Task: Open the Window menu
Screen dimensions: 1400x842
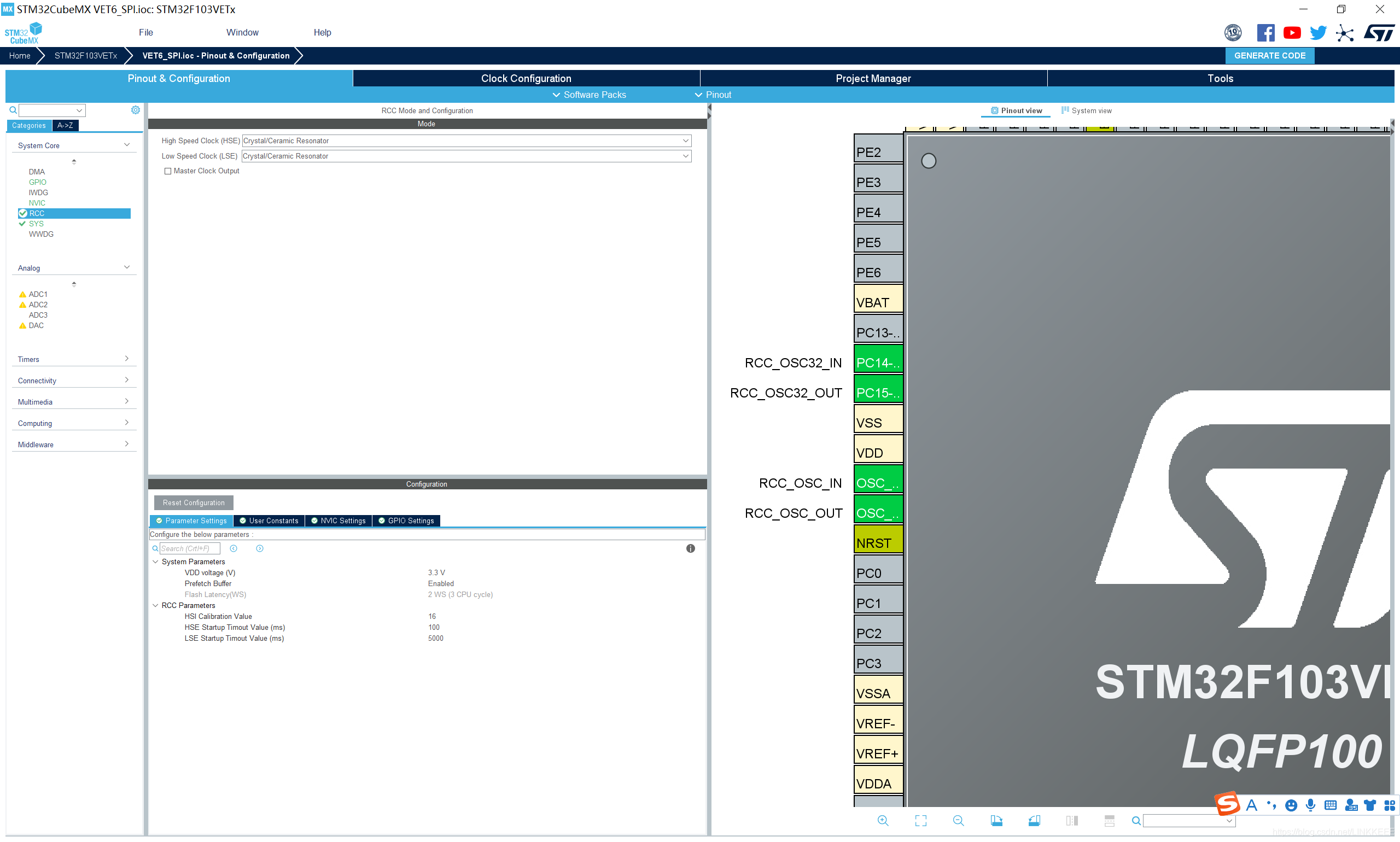Action: click(242, 32)
